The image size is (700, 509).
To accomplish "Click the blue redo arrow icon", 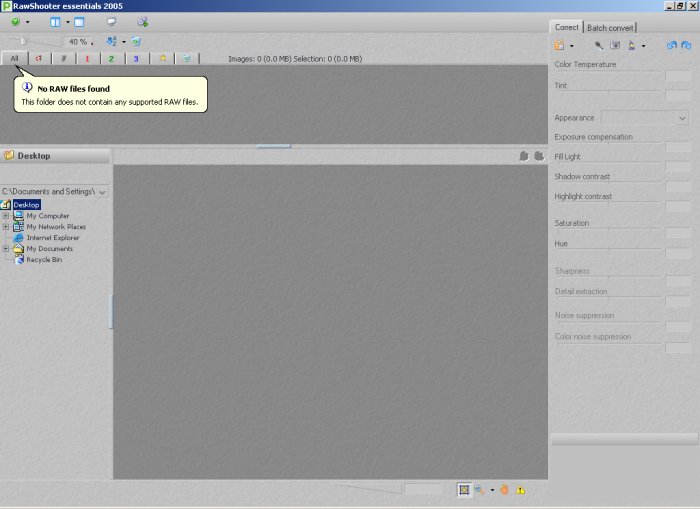I will click(687, 45).
